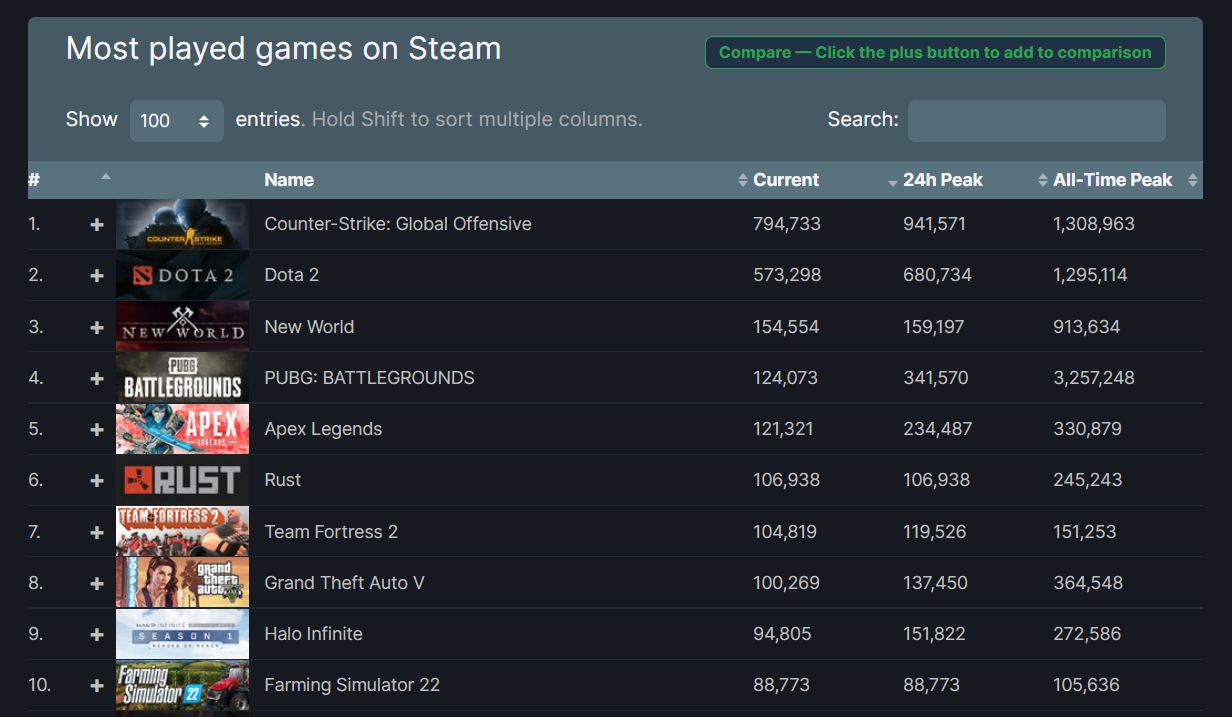1232x717 pixels.
Task: Open the Rust logo thumbnail
Action: pos(182,480)
